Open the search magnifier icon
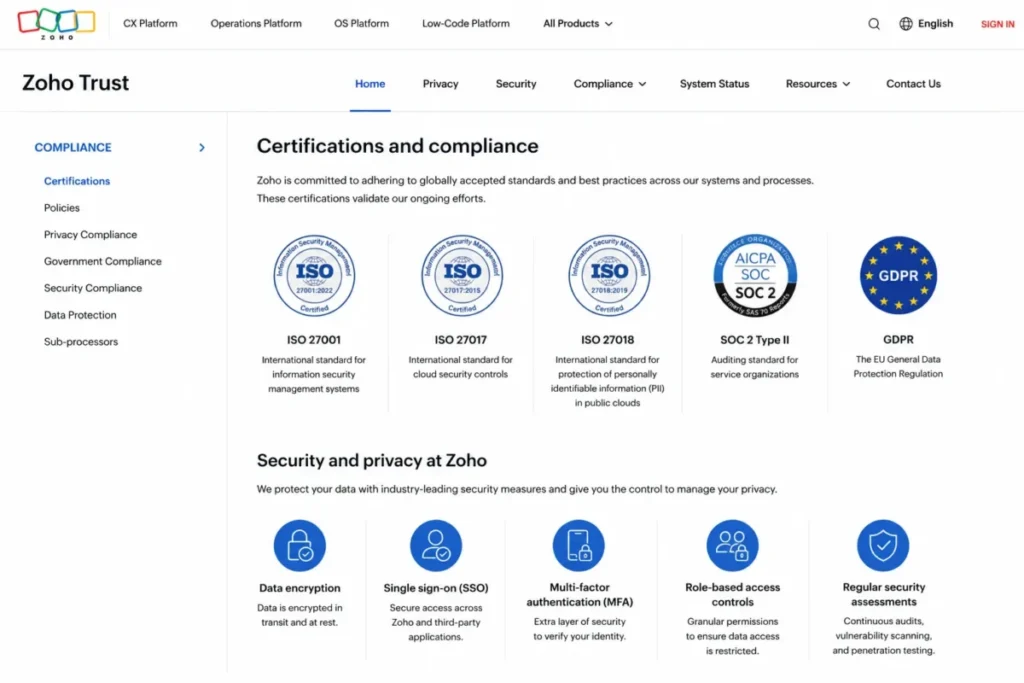This screenshot has height=683, width=1024. [x=874, y=24]
